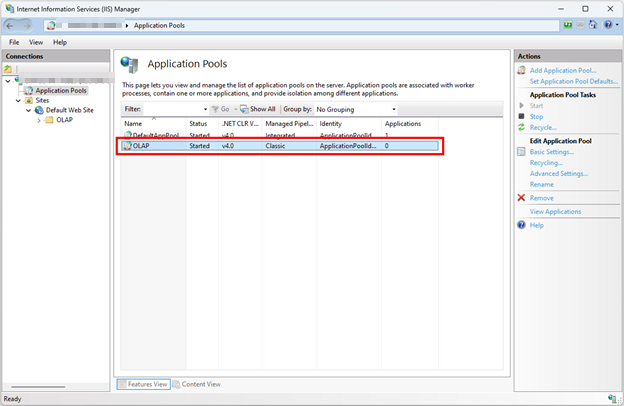Click View Applications link

555,211
